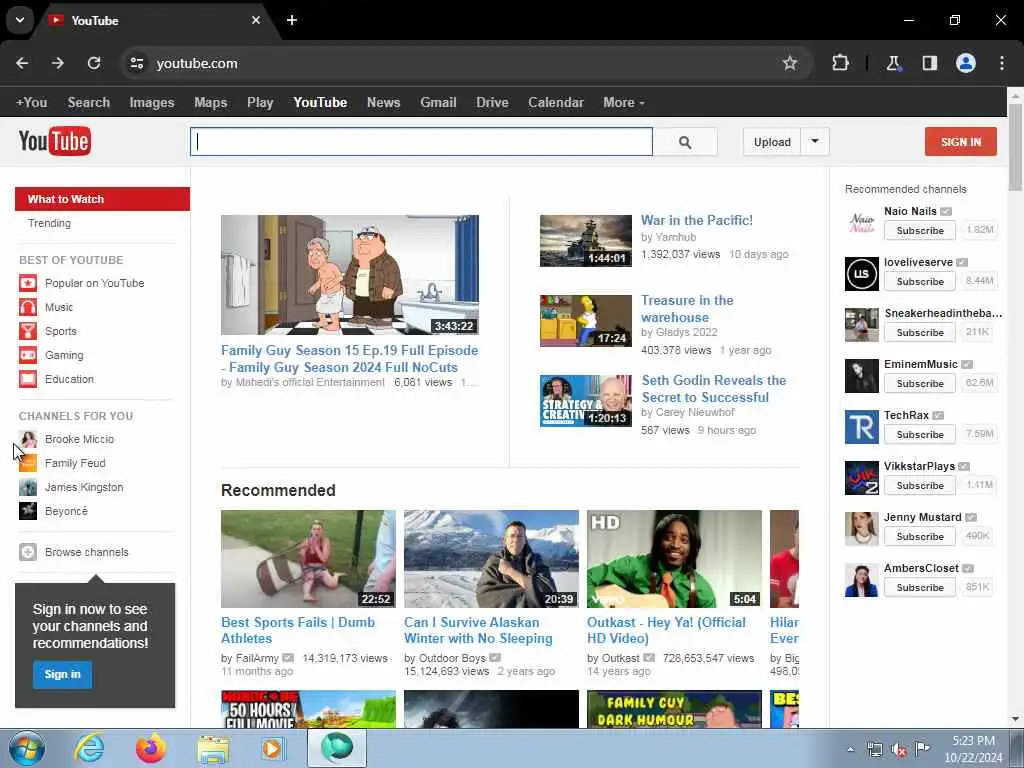Go back to previous page
Image resolution: width=1024 pixels, height=768 pixels.
click(22, 63)
